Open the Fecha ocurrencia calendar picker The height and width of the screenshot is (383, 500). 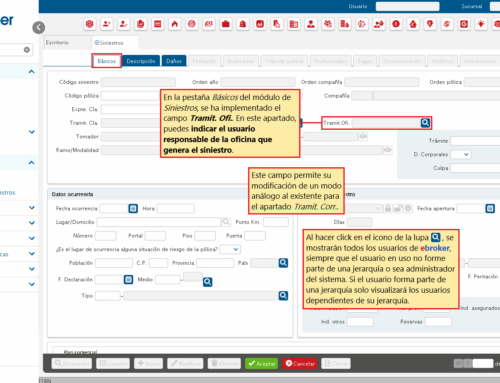pos(133,208)
